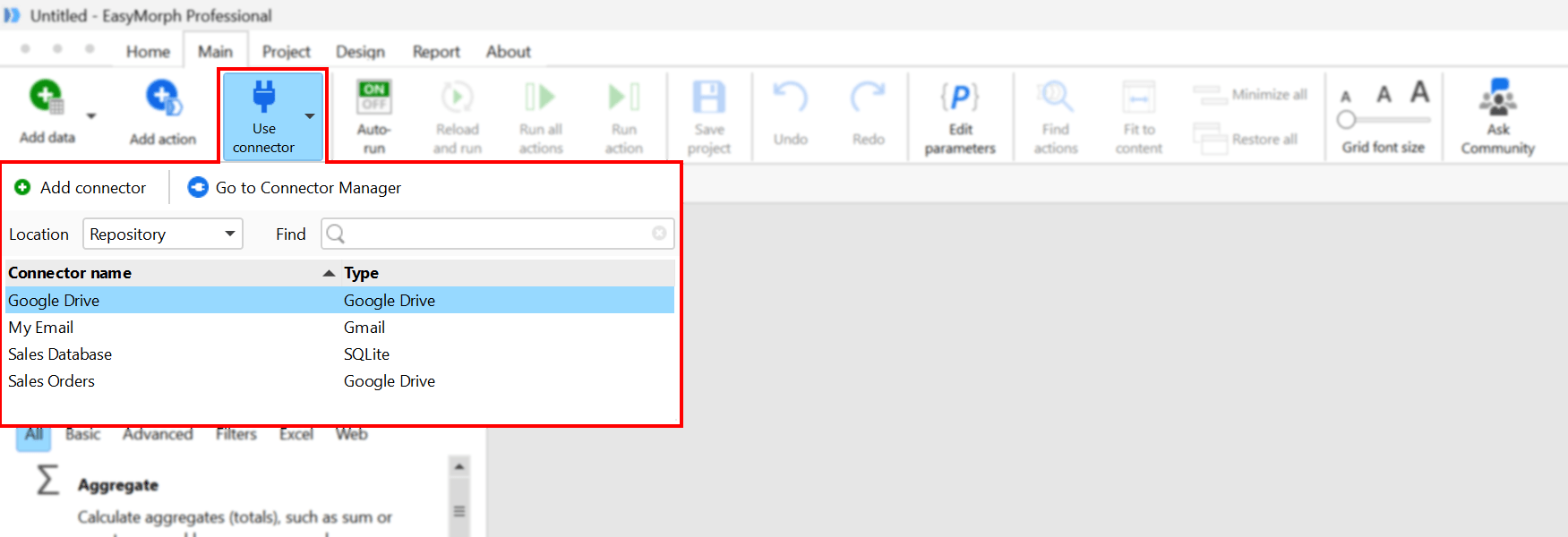Click the Use connector plug icon

[264, 96]
